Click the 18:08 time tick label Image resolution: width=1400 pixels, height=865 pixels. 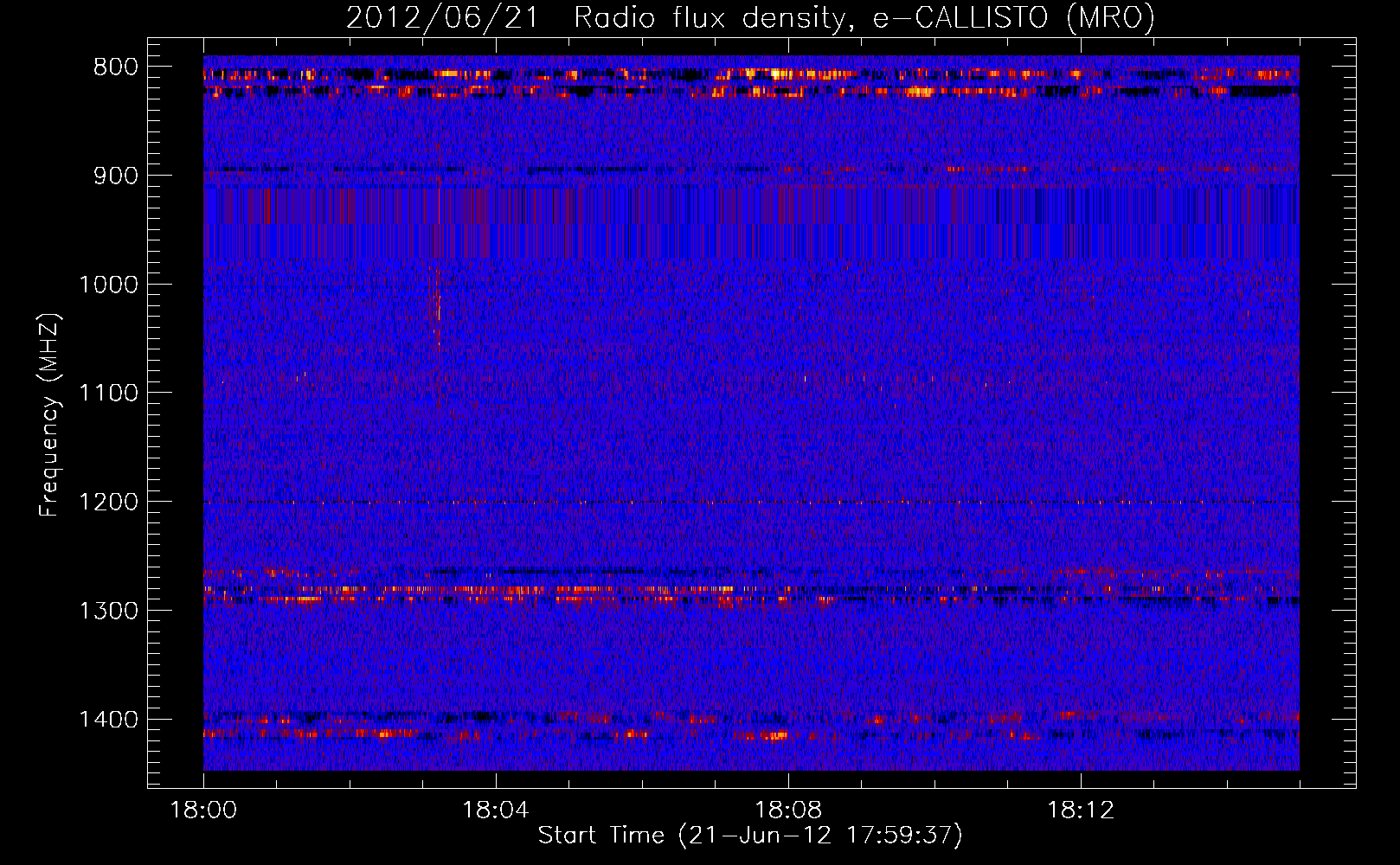tap(788, 811)
